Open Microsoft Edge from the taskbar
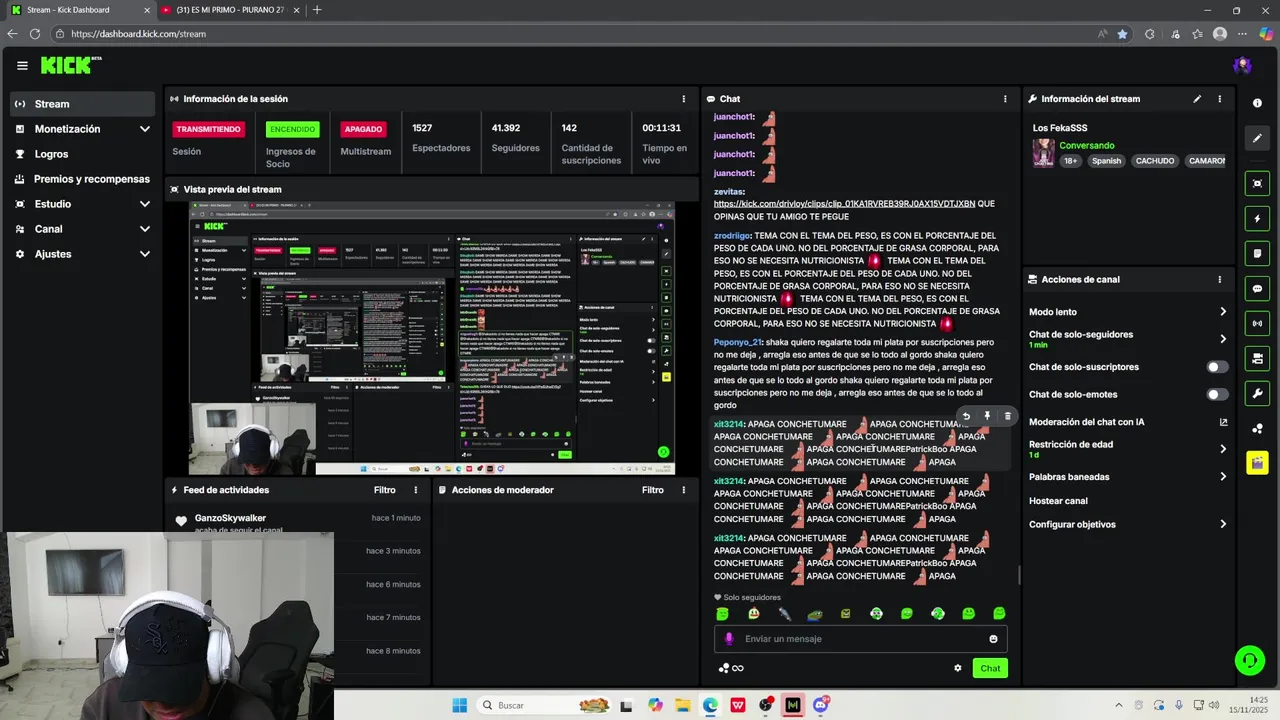This screenshot has height=720, width=1280. pyautogui.click(x=710, y=705)
